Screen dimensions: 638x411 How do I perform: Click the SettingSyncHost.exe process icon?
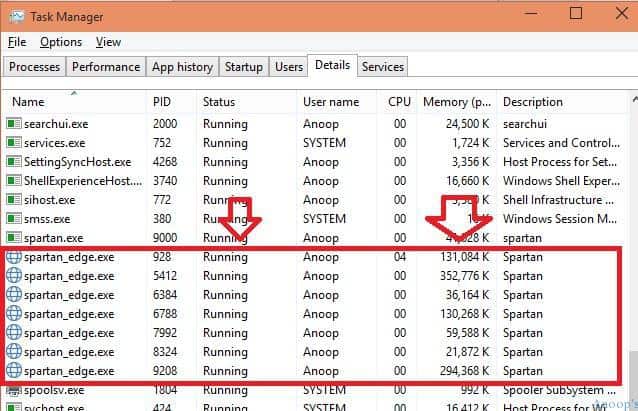coord(14,162)
